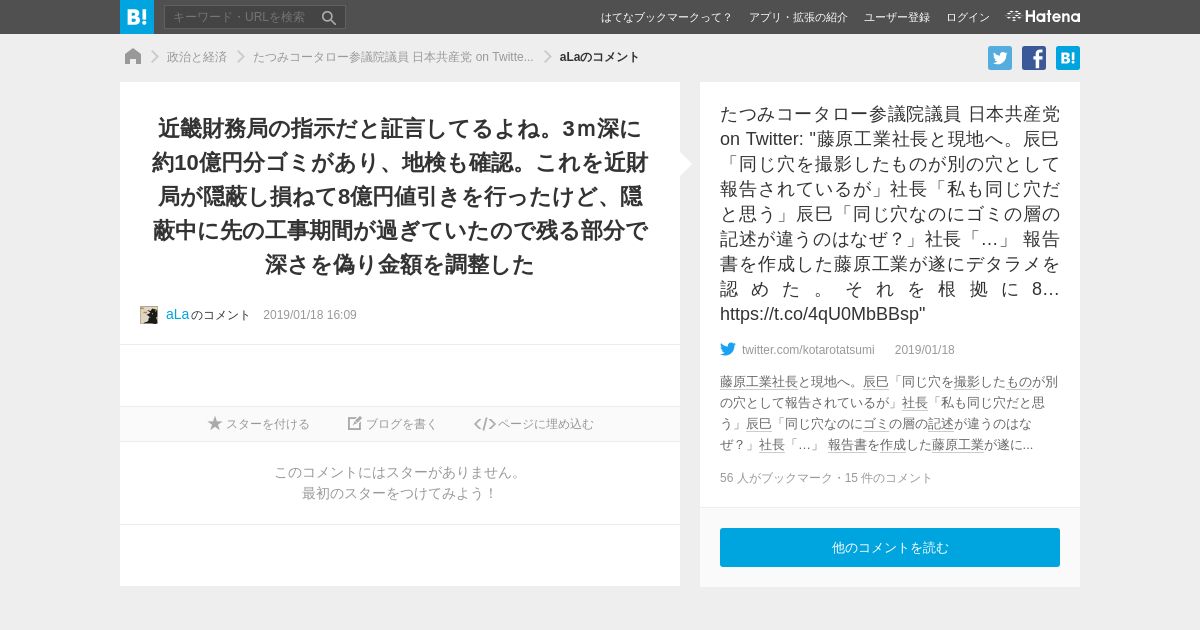Open the tweet title in right panel

tap(890, 214)
